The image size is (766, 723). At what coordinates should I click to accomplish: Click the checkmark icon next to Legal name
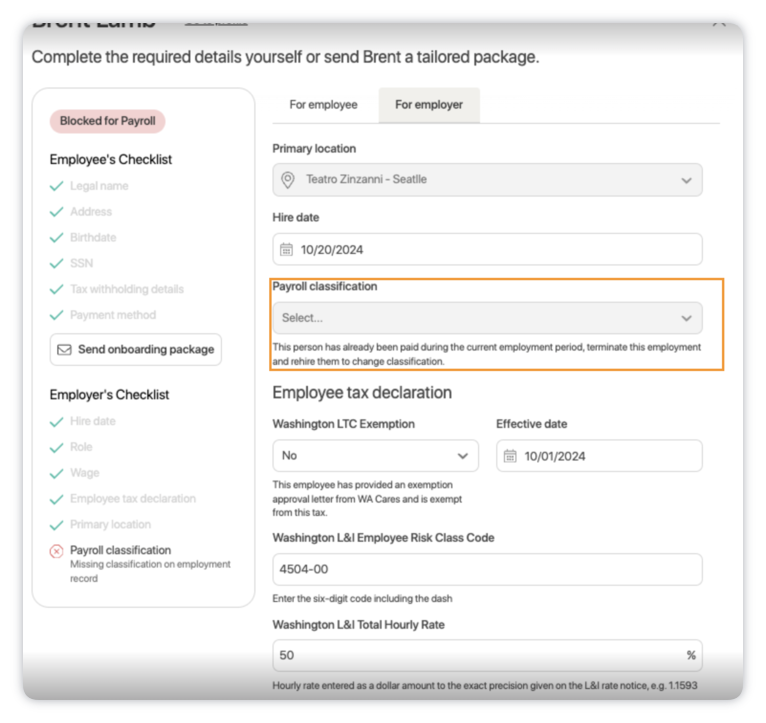[x=57, y=186]
